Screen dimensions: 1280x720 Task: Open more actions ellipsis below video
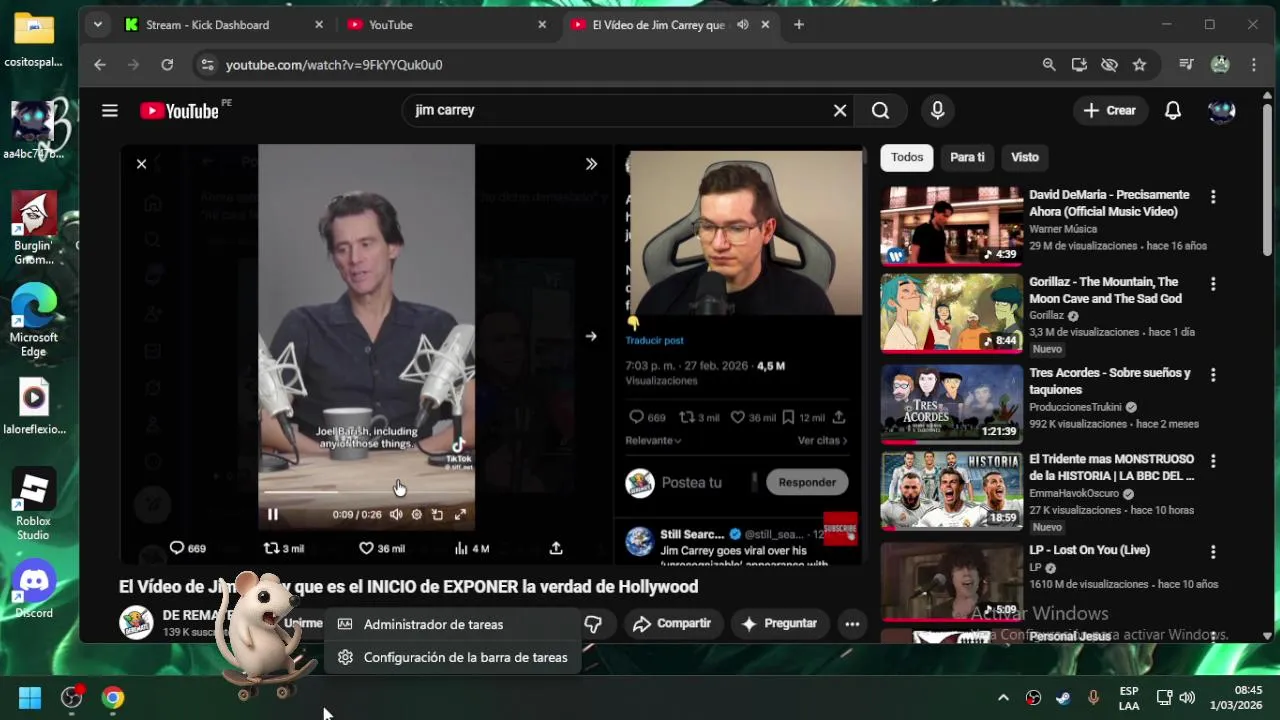point(852,623)
